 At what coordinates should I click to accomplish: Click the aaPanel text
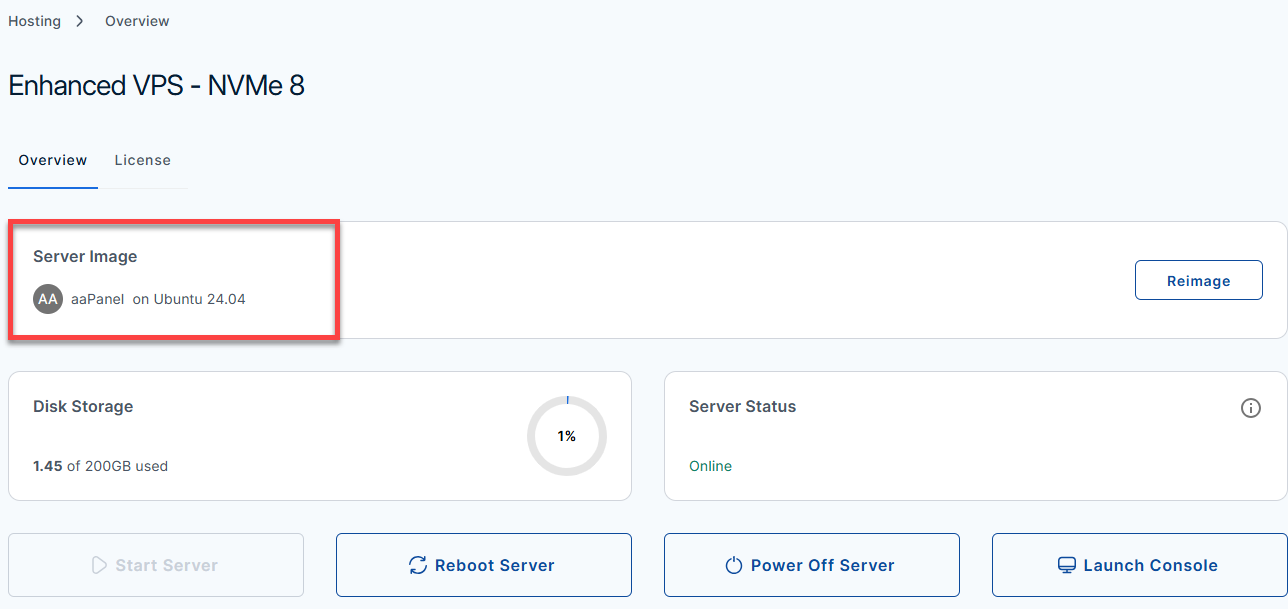click(x=98, y=299)
